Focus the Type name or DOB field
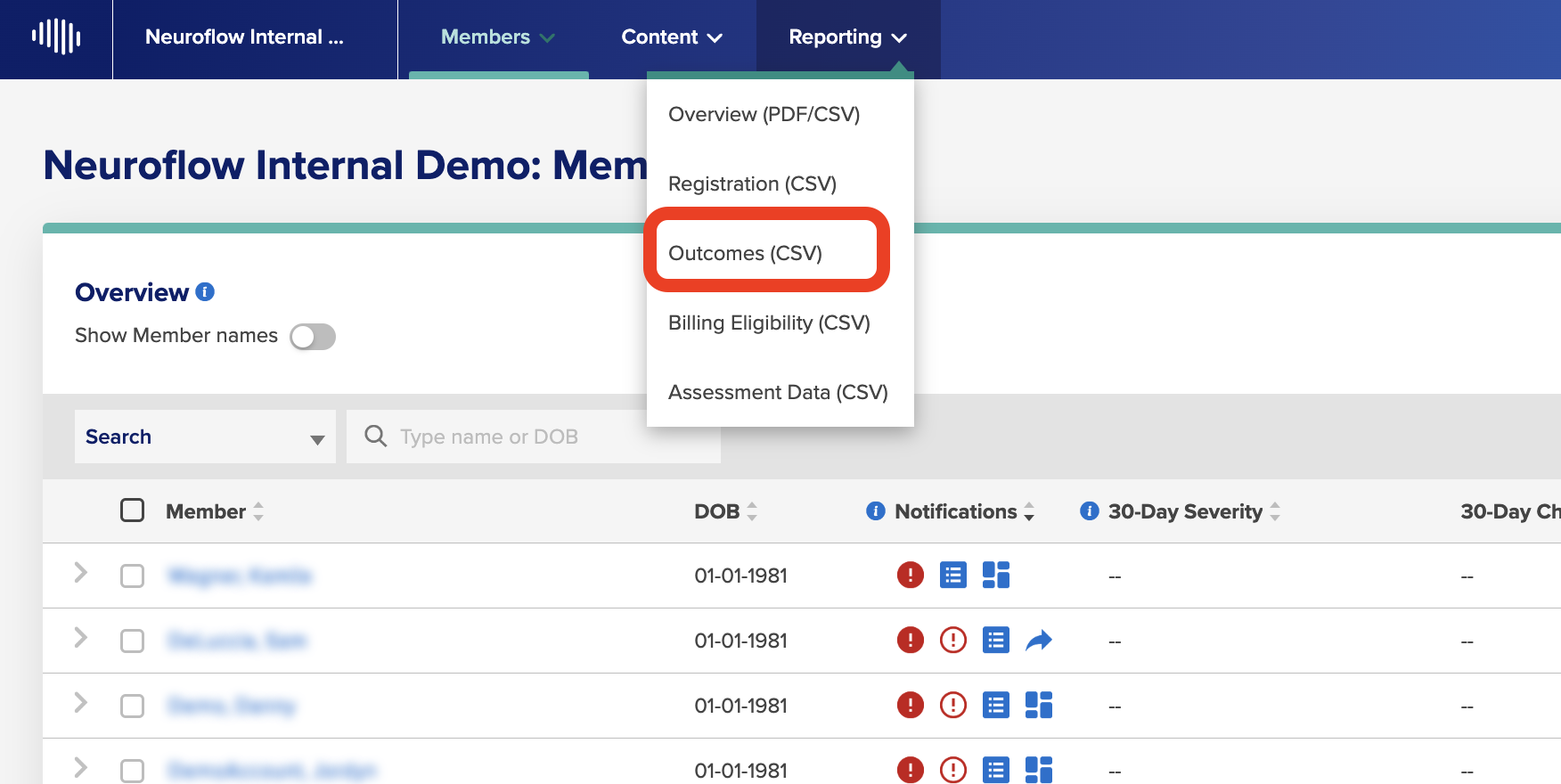1561x784 pixels. (534, 437)
